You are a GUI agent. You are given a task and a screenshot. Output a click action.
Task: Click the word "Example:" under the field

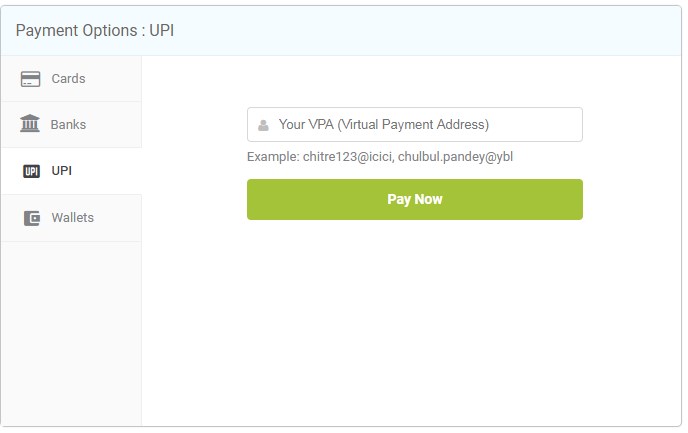coord(273,157)
